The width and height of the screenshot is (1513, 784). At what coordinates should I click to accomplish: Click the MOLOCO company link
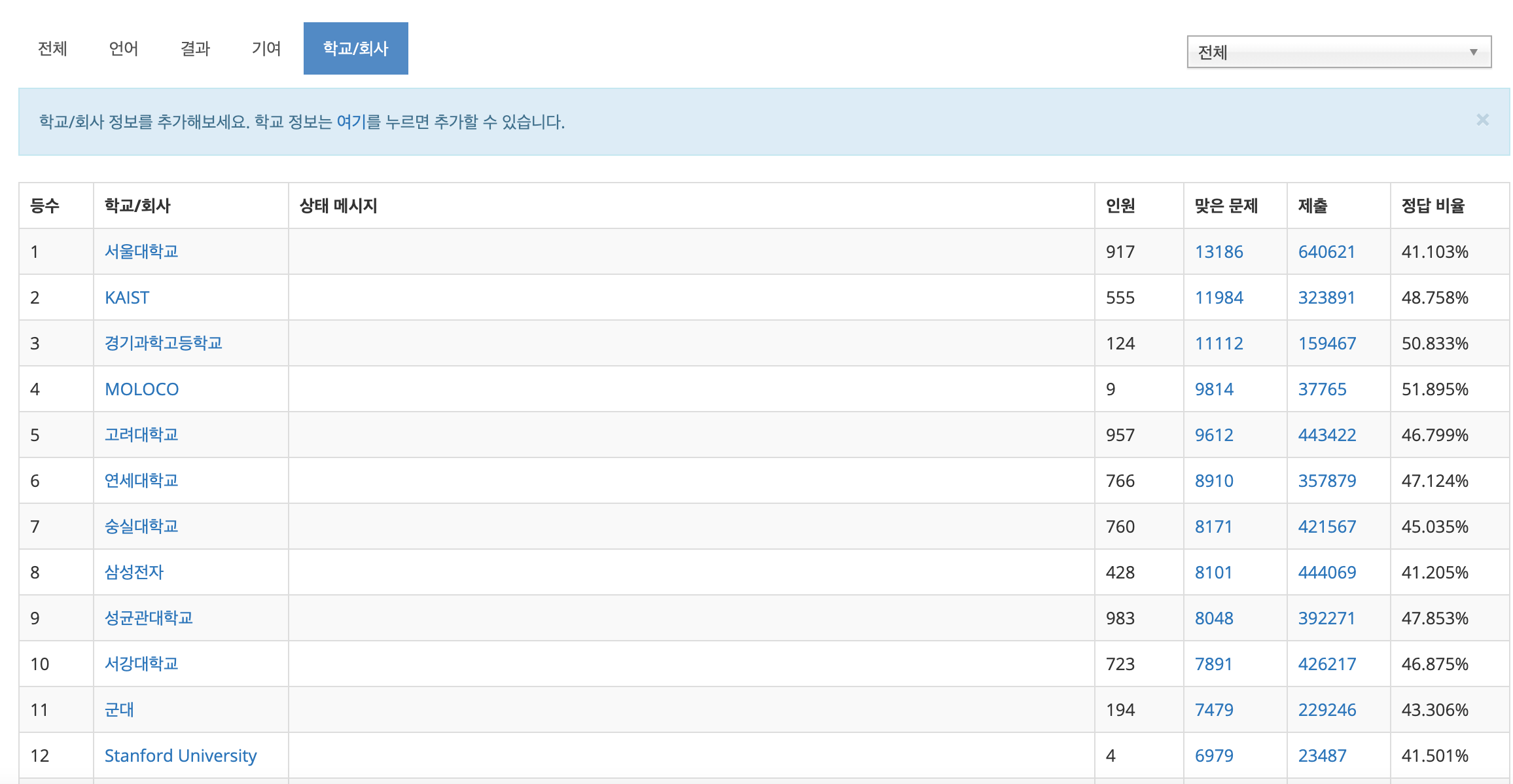coord(141,389)
